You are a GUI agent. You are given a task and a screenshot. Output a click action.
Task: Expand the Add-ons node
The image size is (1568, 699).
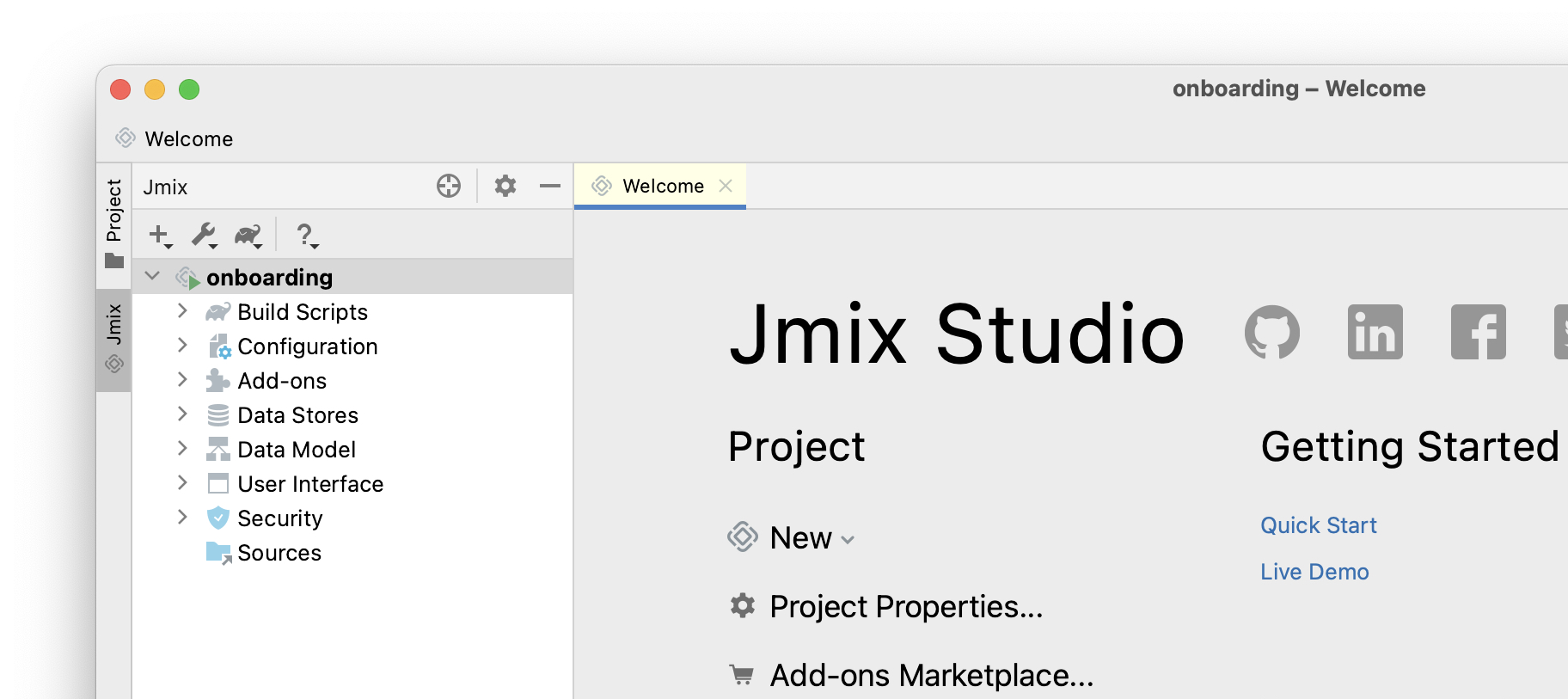tap(182, 379)
